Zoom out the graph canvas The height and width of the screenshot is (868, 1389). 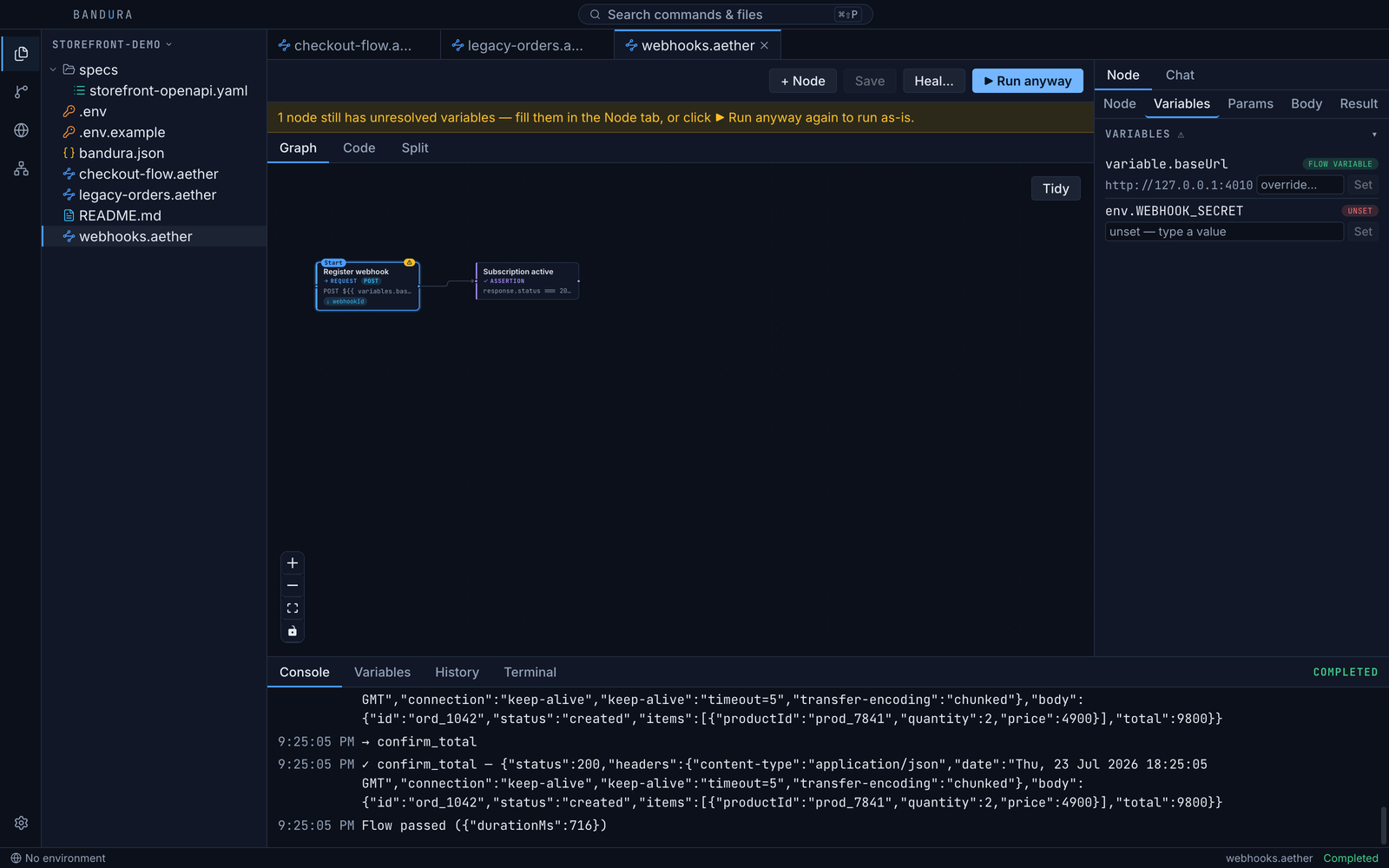(293, 586)
